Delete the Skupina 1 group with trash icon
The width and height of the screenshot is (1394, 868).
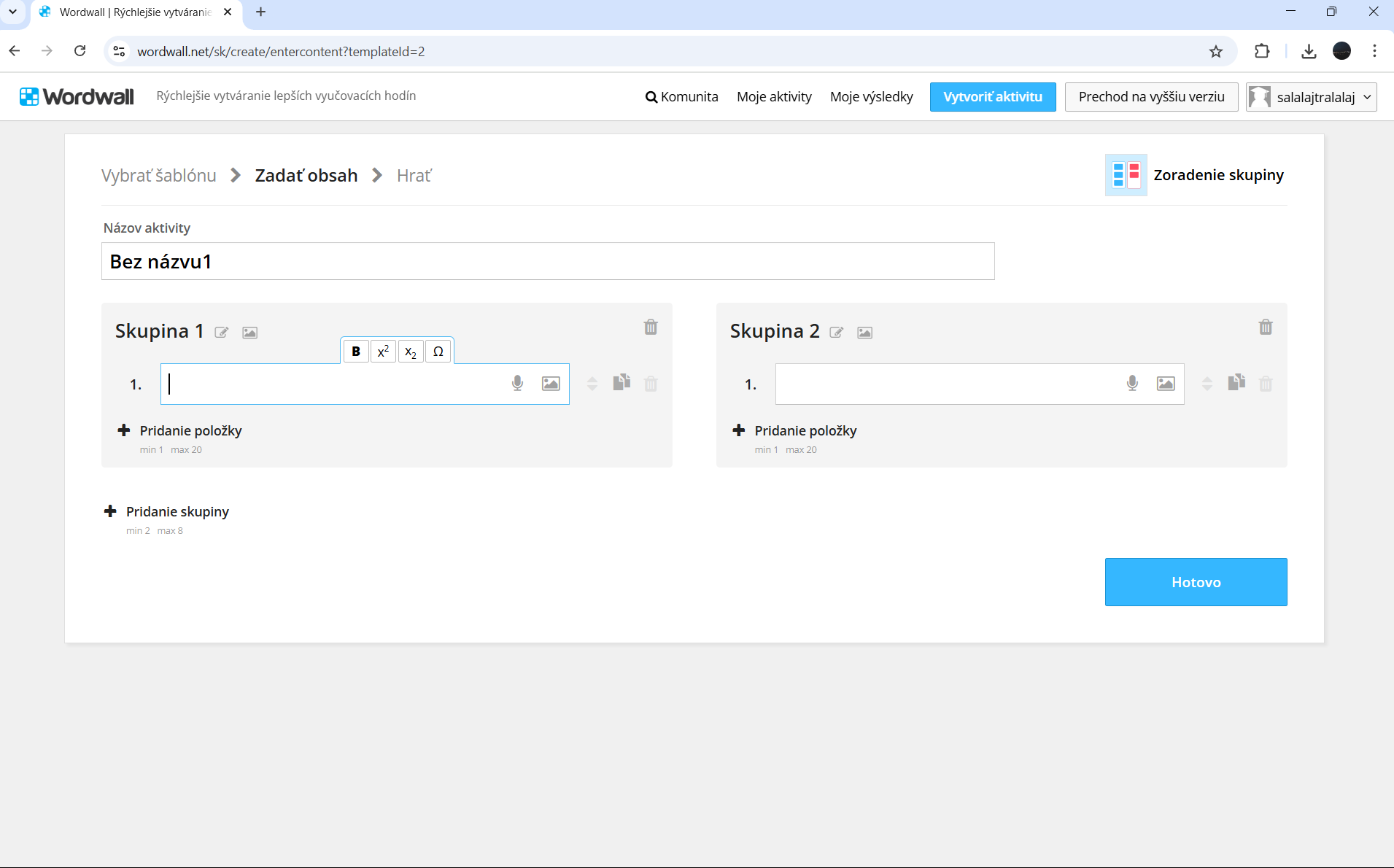[x=651, y=328]
